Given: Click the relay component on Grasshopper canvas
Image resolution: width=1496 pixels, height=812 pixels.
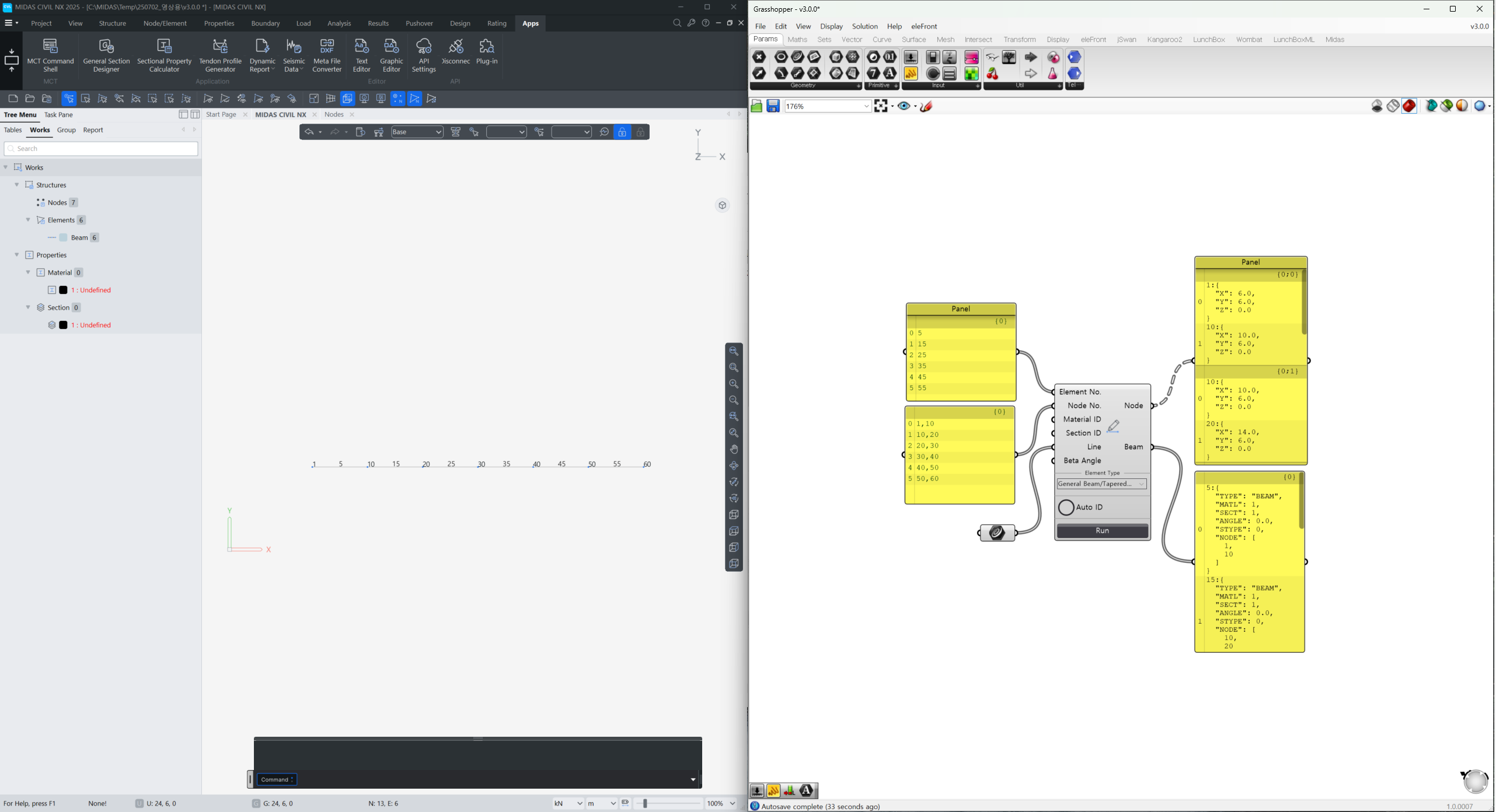Looking at the screenshot, I should click(997, 533).
